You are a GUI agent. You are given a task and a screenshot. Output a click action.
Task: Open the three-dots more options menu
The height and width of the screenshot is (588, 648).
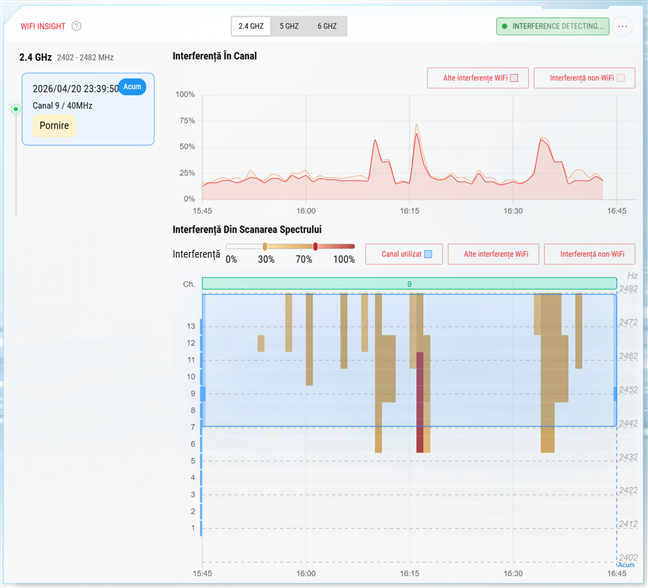tap(623, 26)
